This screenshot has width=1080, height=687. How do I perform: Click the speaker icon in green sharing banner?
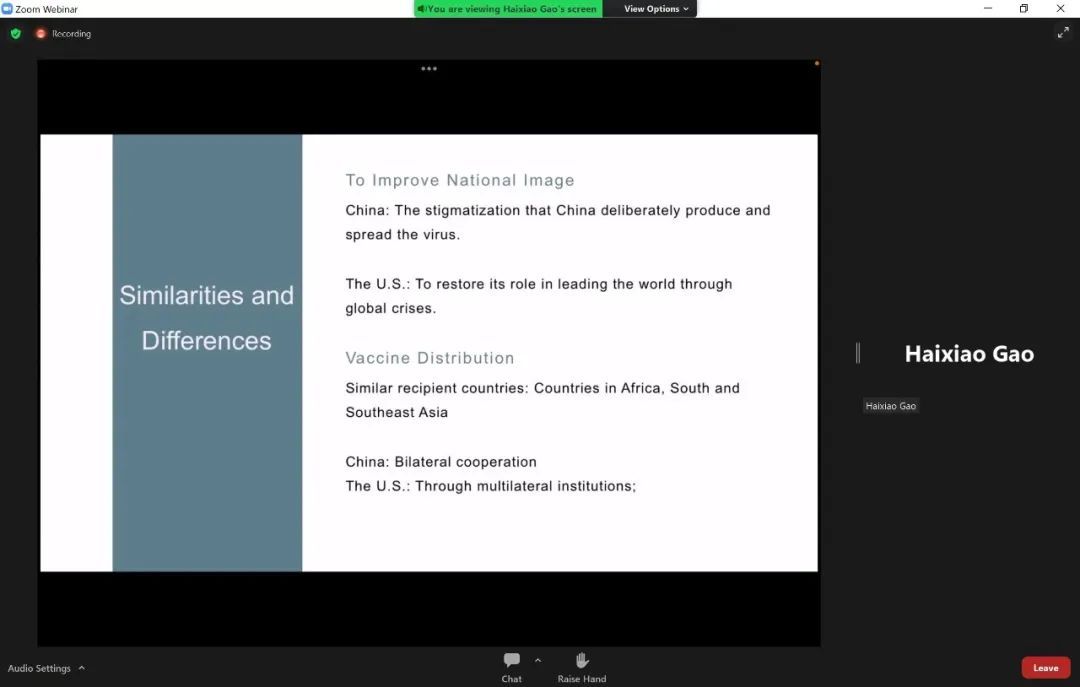pyautogui.click(x=421, y=9)
